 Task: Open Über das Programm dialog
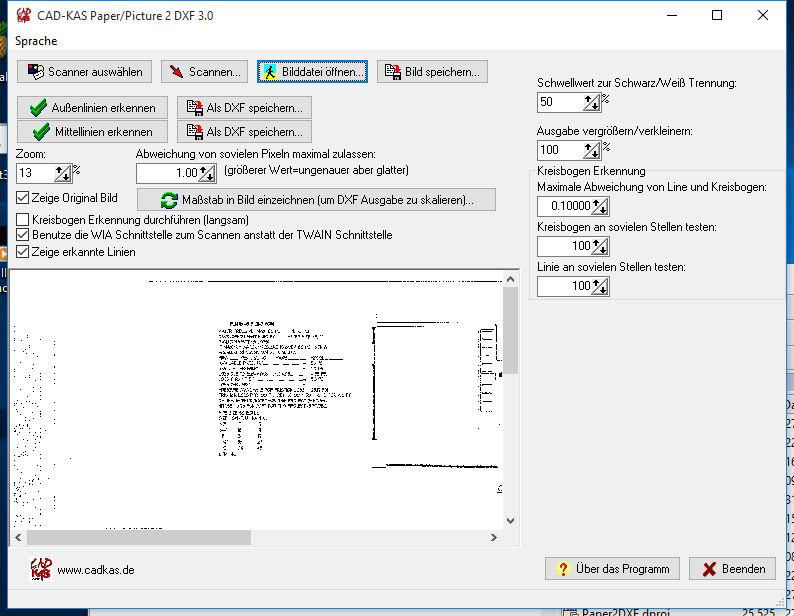(x=612, y=569)
